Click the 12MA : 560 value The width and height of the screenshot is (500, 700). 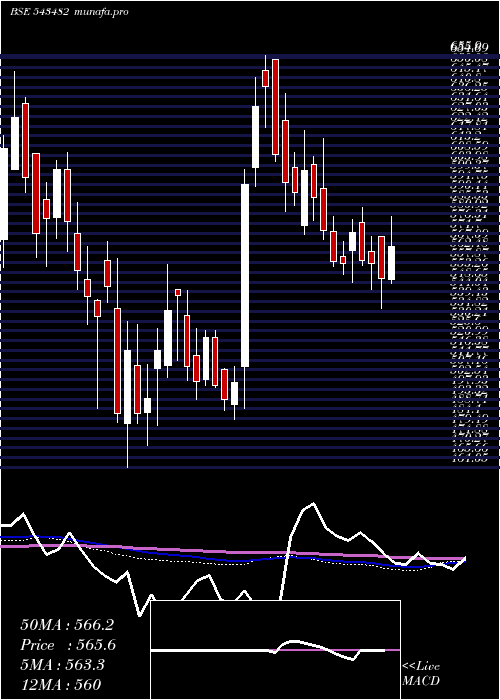(x=60, y=684)
